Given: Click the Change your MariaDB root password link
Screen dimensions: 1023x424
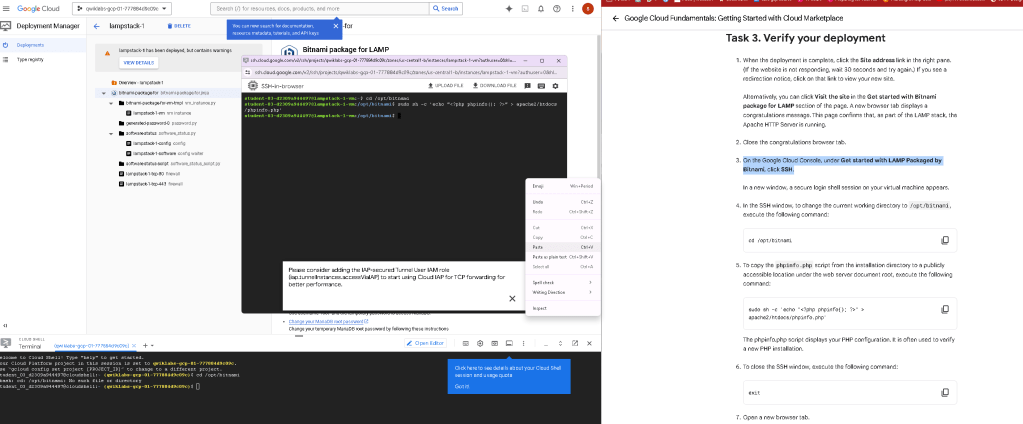Looking at the screenshot, I should [x=328, y=322].
